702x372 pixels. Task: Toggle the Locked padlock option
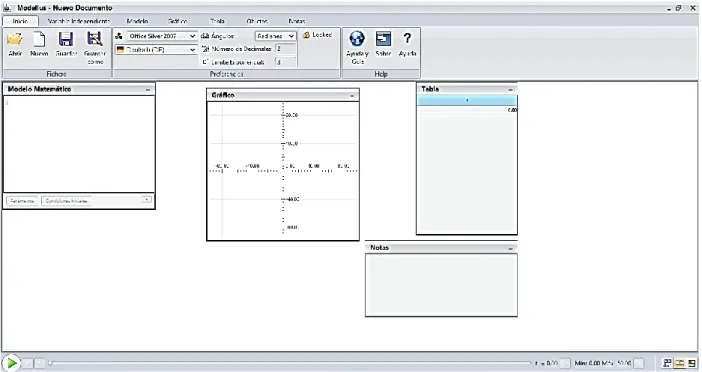pos(317,35)
